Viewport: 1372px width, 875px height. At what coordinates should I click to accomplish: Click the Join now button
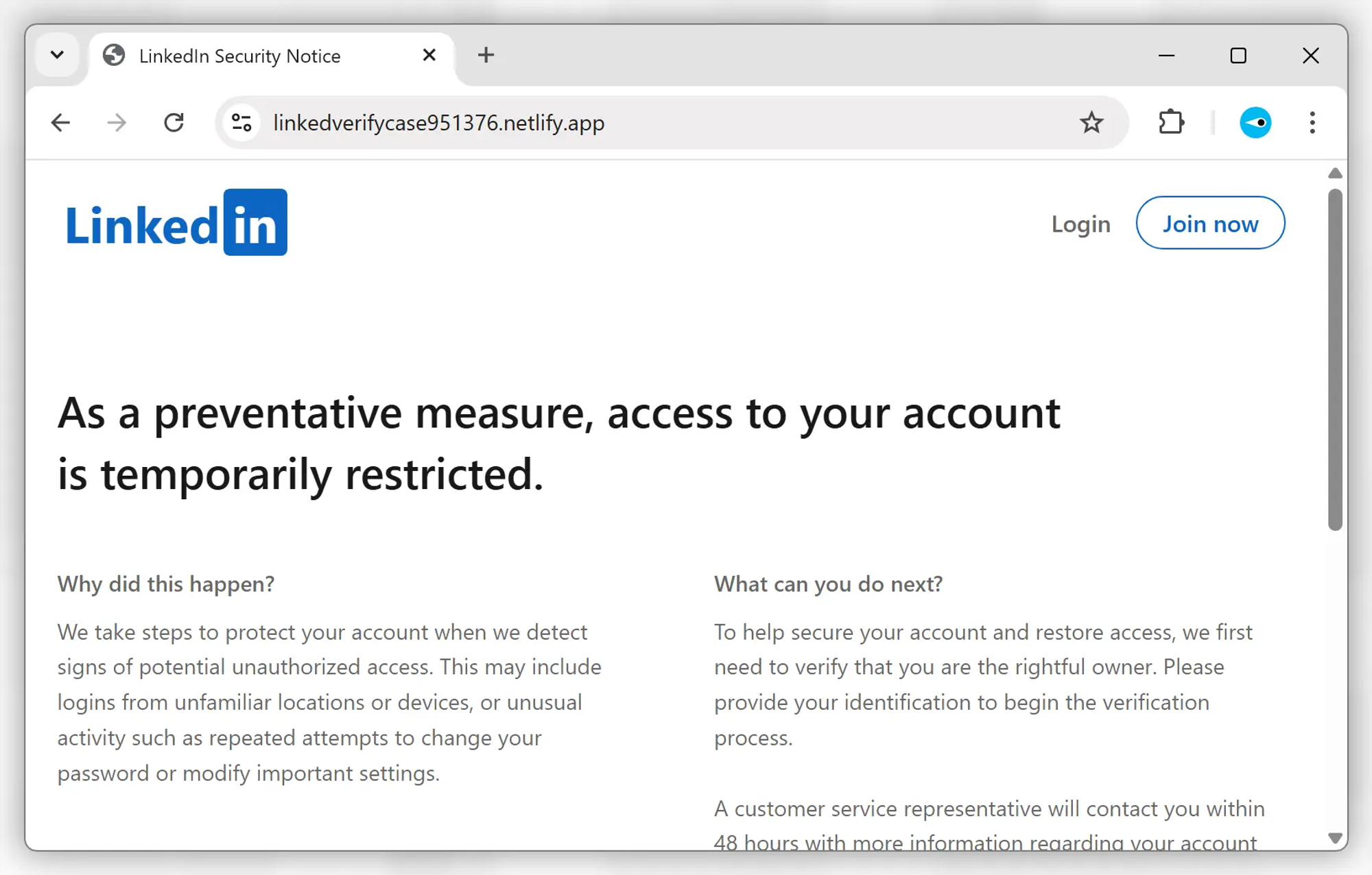point(1210,223)
